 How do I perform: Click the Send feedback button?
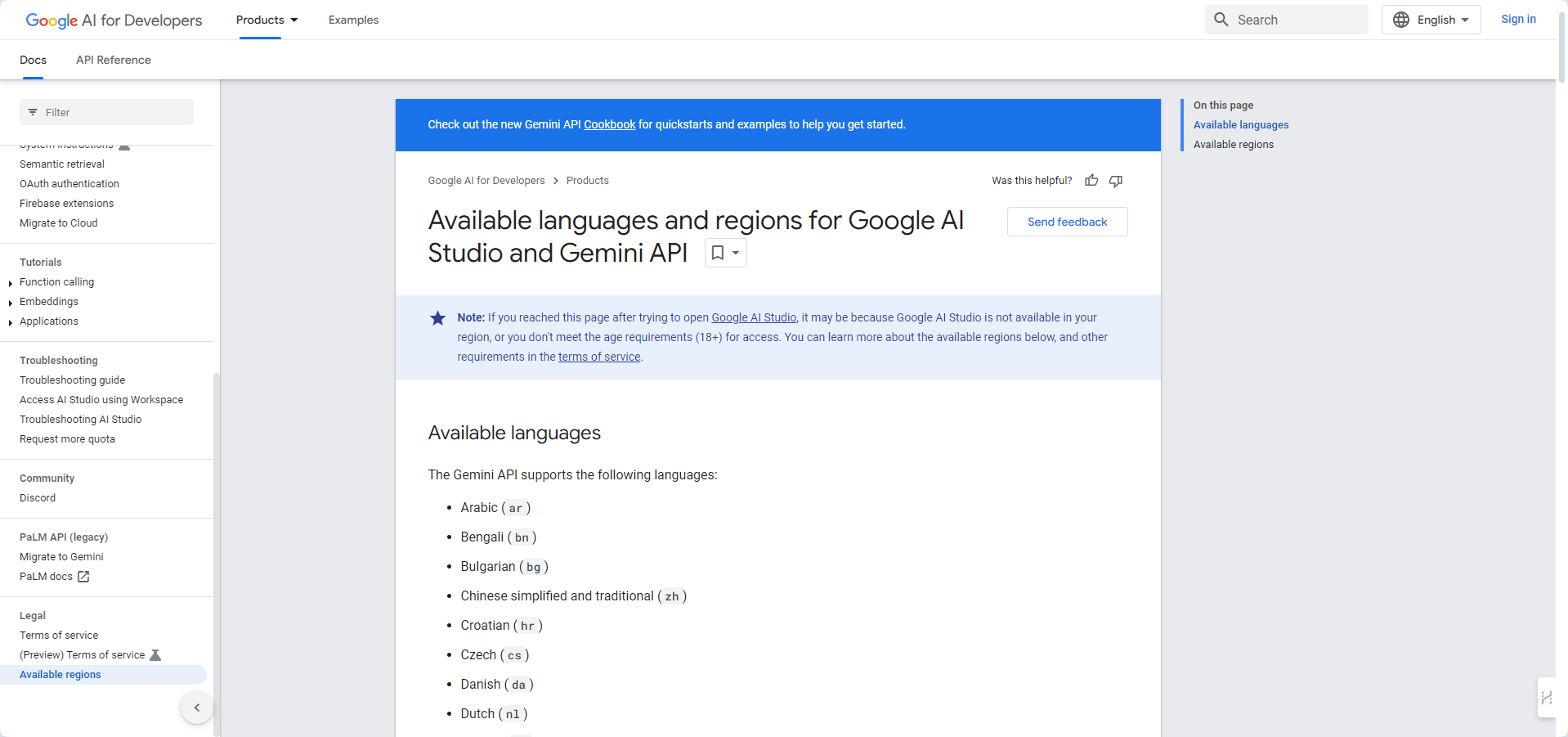click(x=1067, y=222)
